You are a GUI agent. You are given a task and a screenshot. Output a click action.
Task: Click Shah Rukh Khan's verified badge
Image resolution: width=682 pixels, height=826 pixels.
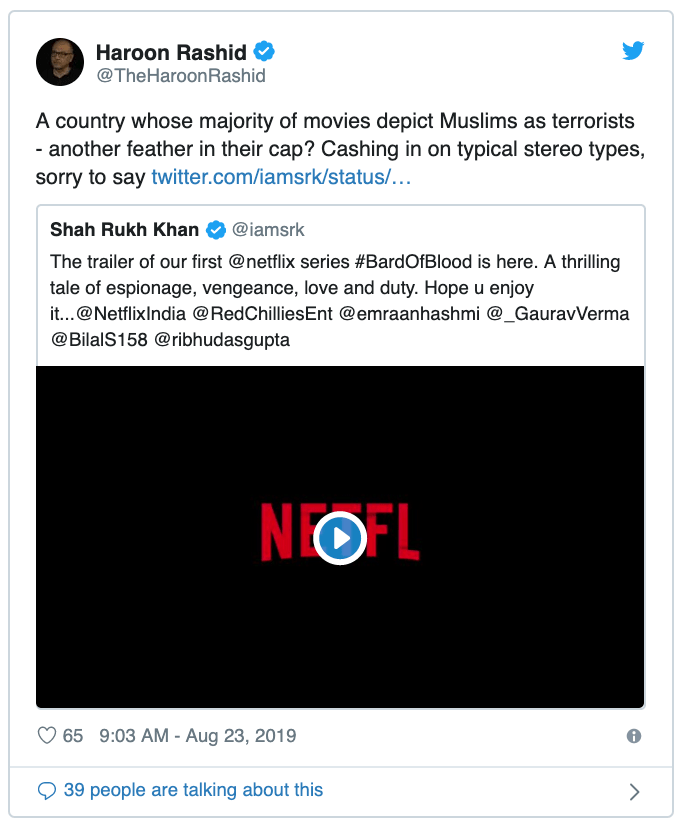pyautogui.click(x=215, y=230)
